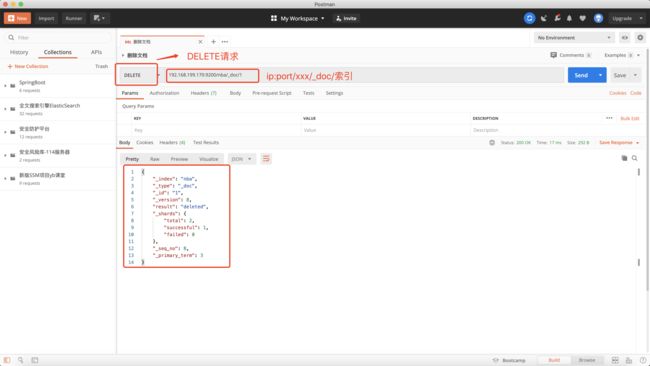This screenshot has width=650, height=366.
Task: Open the Import dialog
Action: (46, 18)
